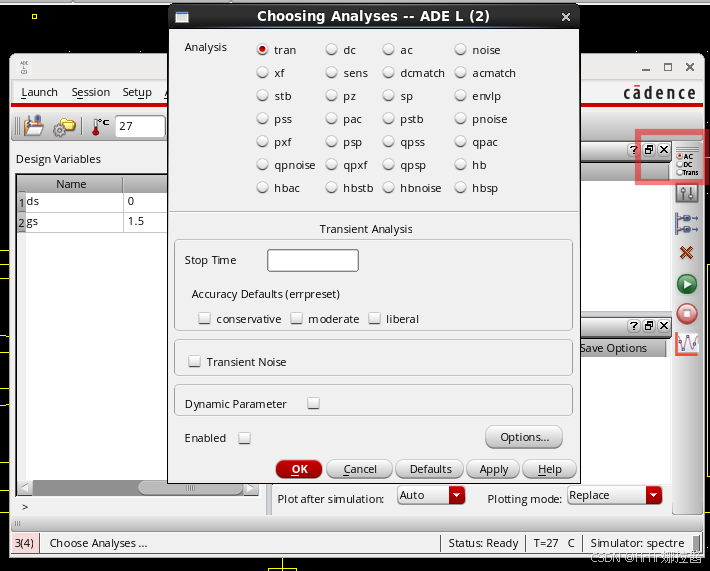The width and height of the screenshot is (710, 571).
Task: Select the dc analysis radio button
Action: pos(331,49)
